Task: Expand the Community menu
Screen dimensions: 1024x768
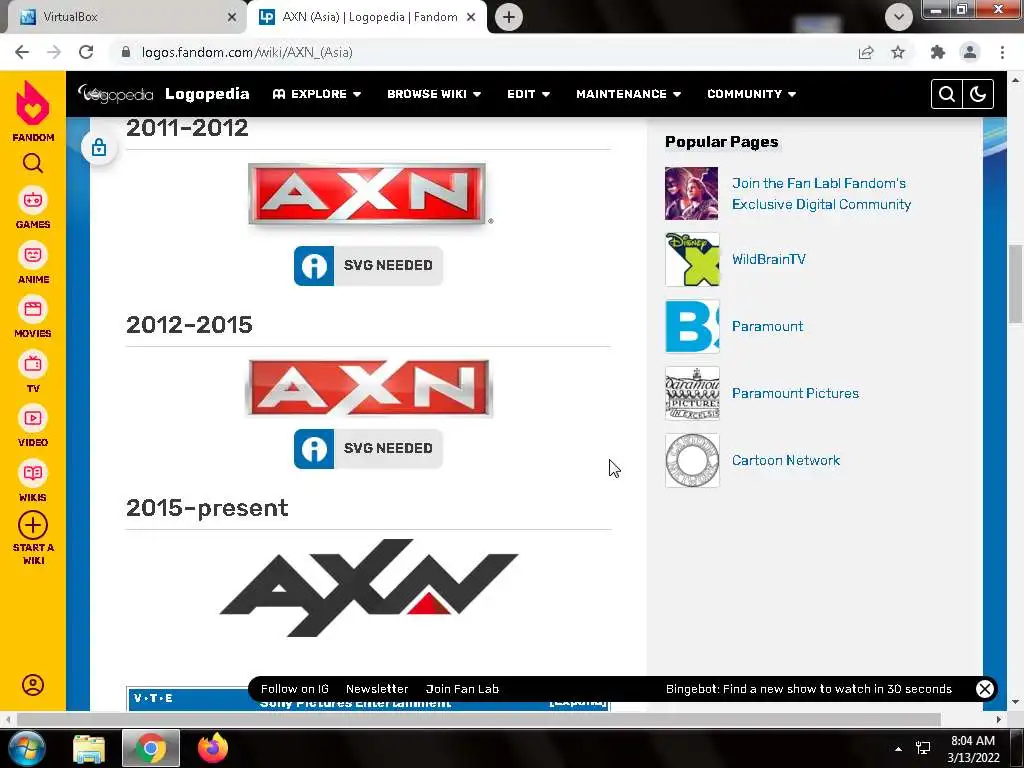Action: 752,94
